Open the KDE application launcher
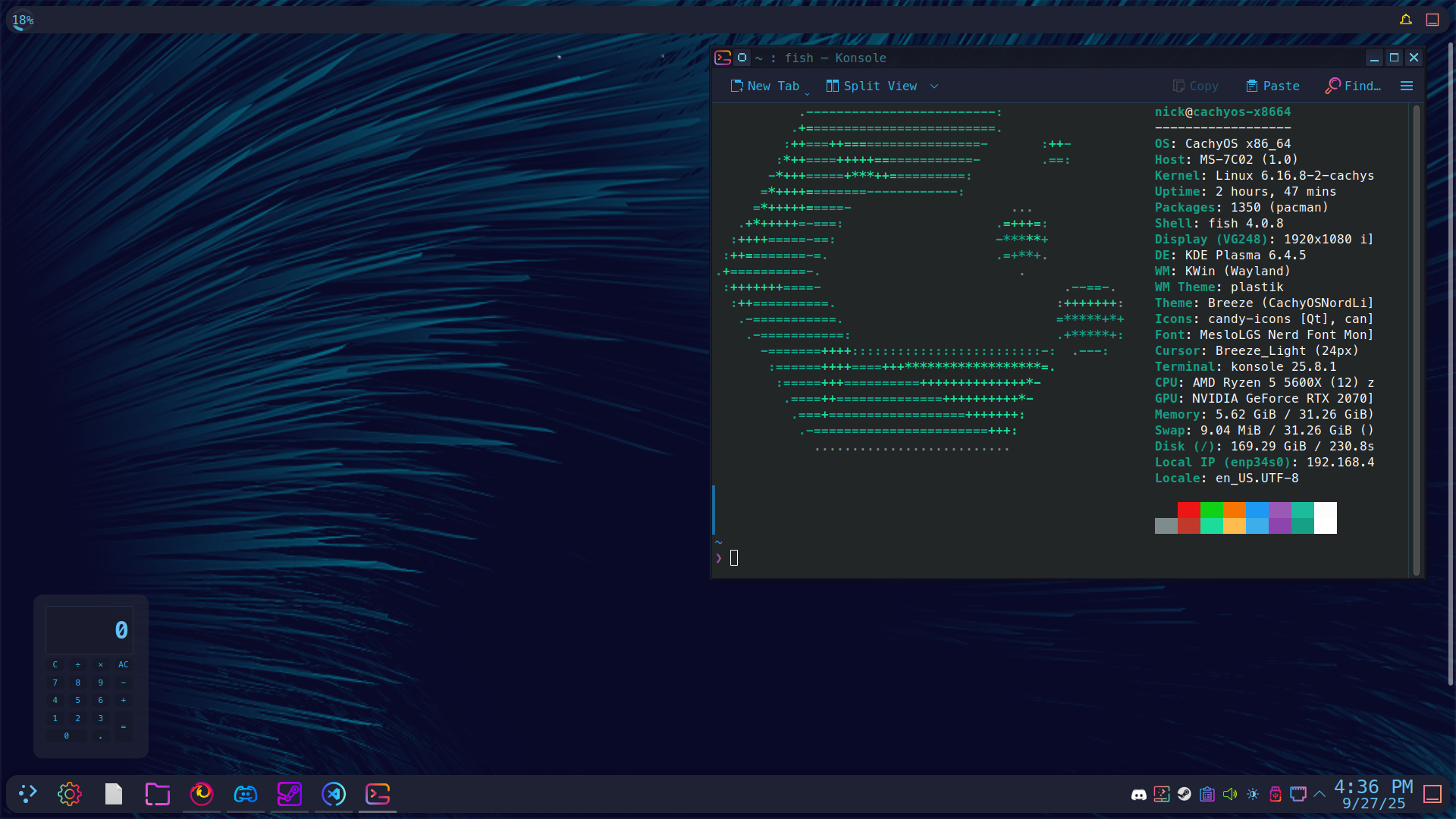 (27, 794)
